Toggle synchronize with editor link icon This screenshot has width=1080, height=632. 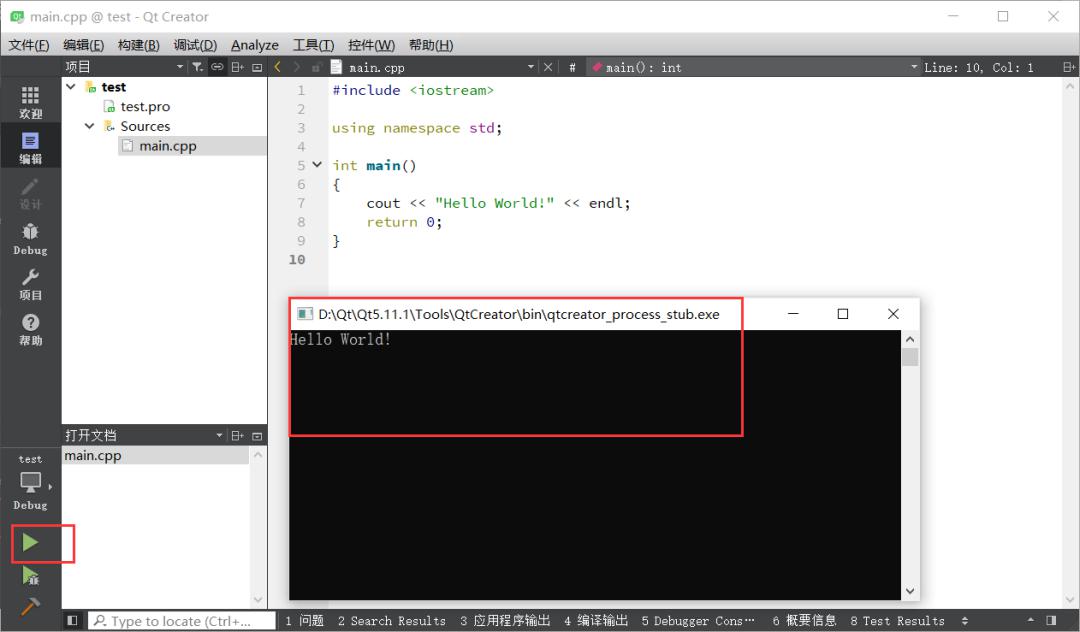(x=217, y=67)
